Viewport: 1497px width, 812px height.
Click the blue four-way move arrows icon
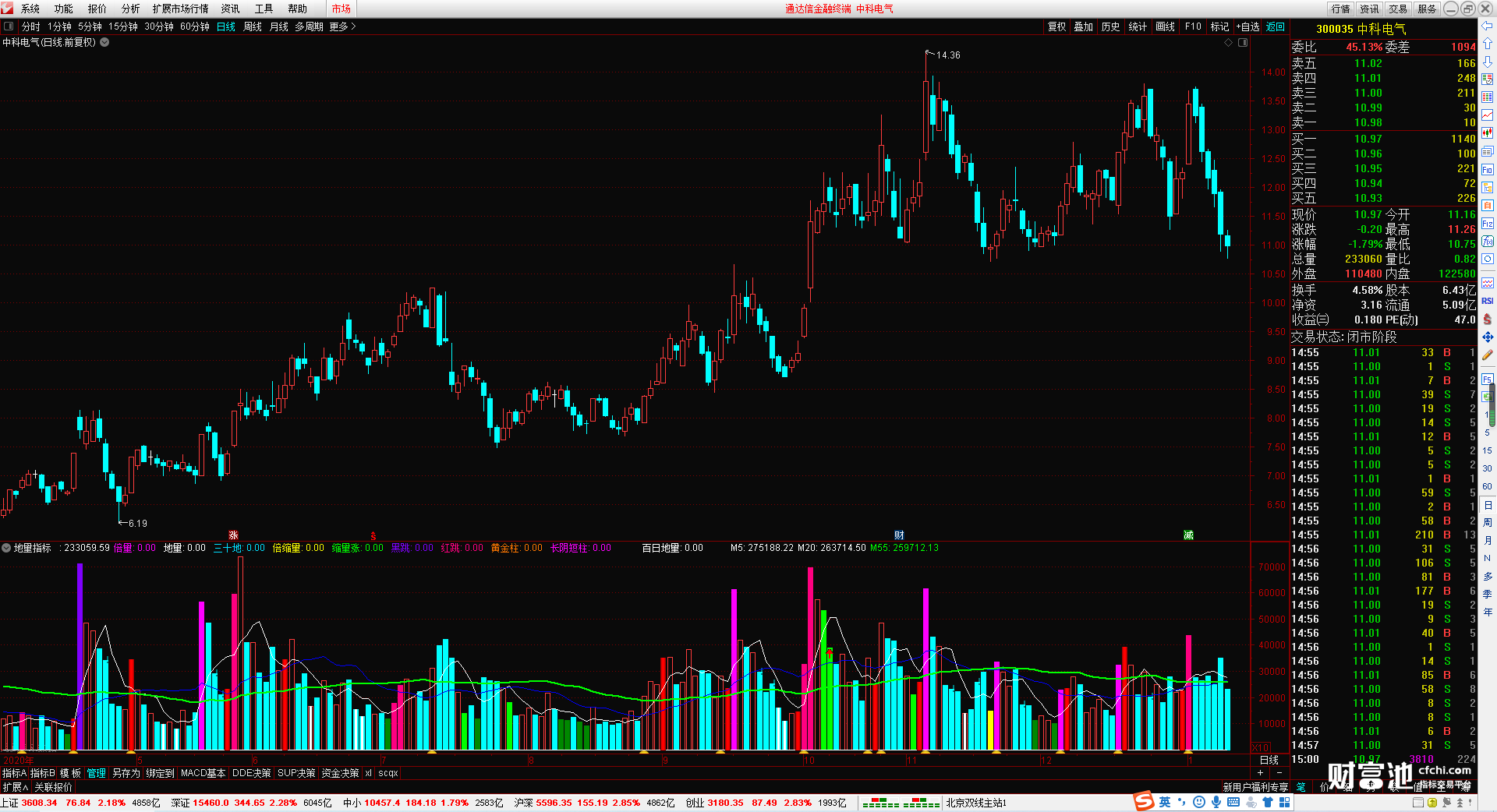click(x=1488, y=337)
